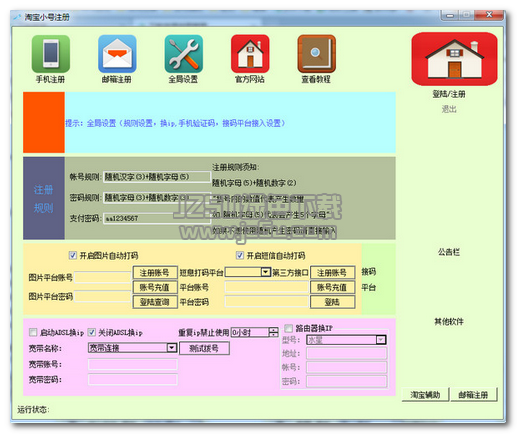Focus 图片平台账号 input field
This screenshot has width=517, height=434.
(103, 277)
